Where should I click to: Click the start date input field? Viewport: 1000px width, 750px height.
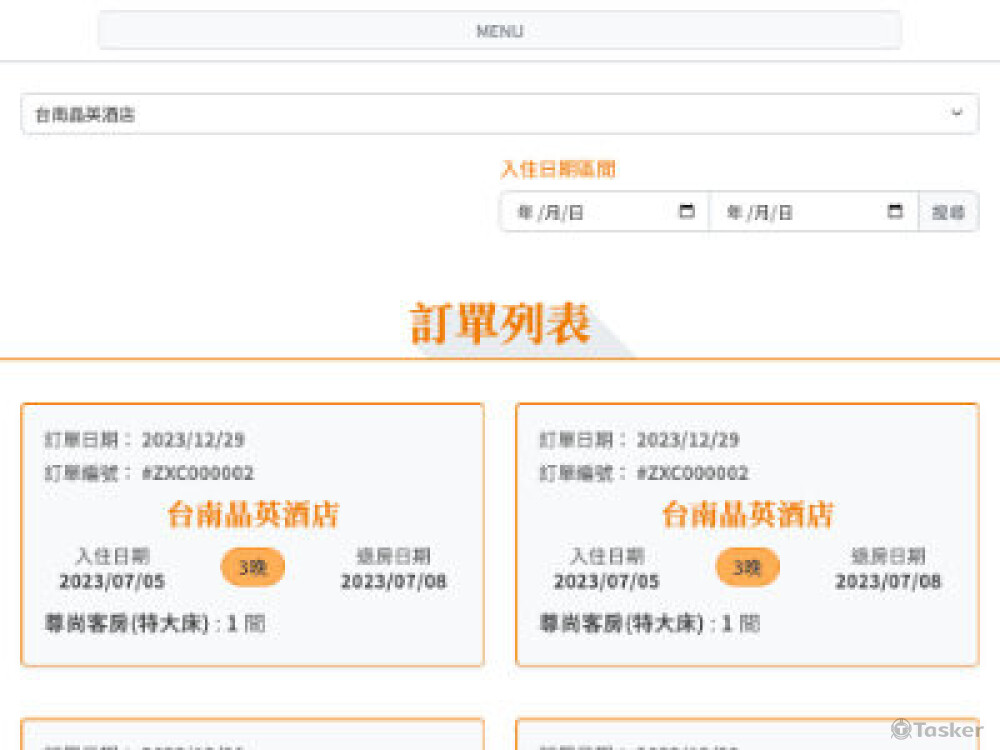pyautogui.click(x=605, y=212)
